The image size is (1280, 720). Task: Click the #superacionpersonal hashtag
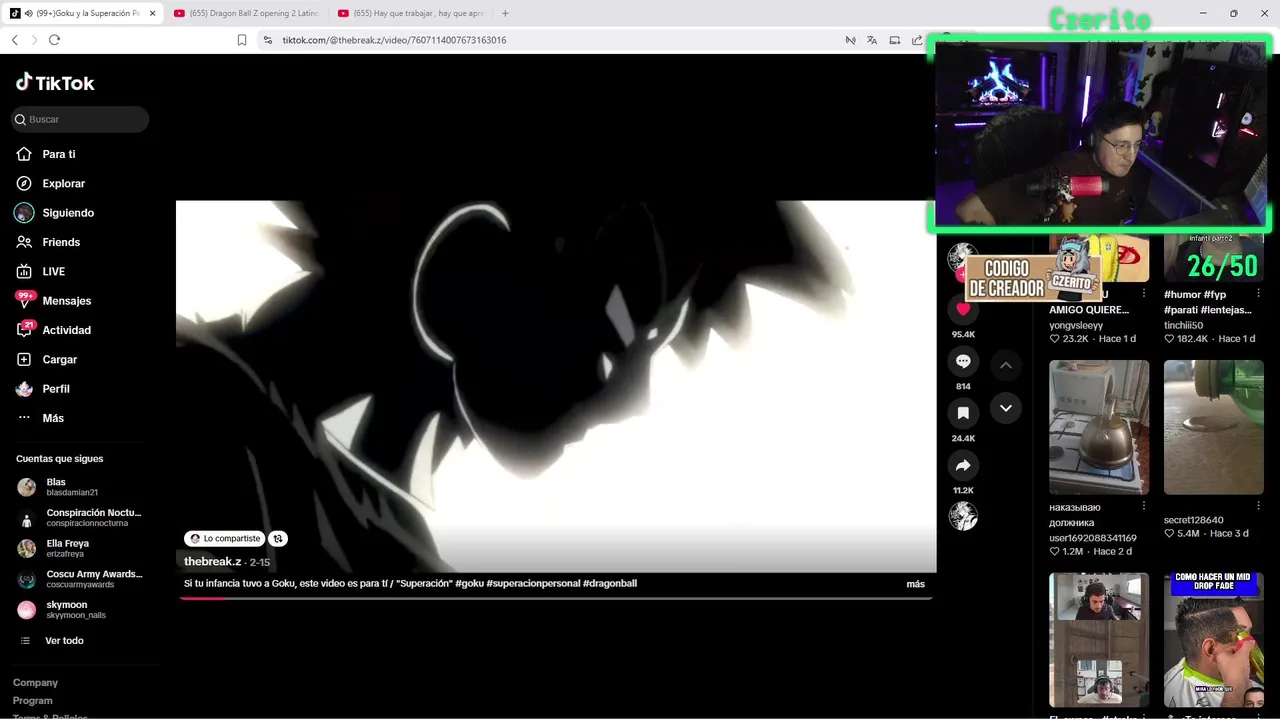tap(533, 583)
